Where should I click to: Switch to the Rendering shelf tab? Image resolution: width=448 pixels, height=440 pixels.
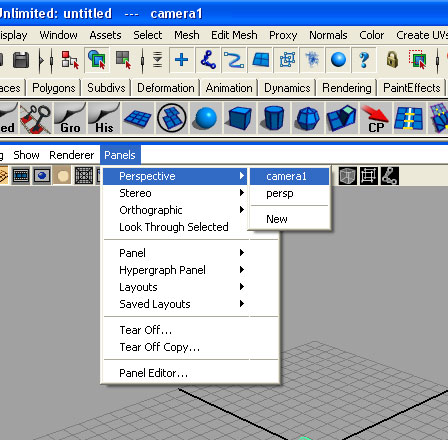point(347,88)
